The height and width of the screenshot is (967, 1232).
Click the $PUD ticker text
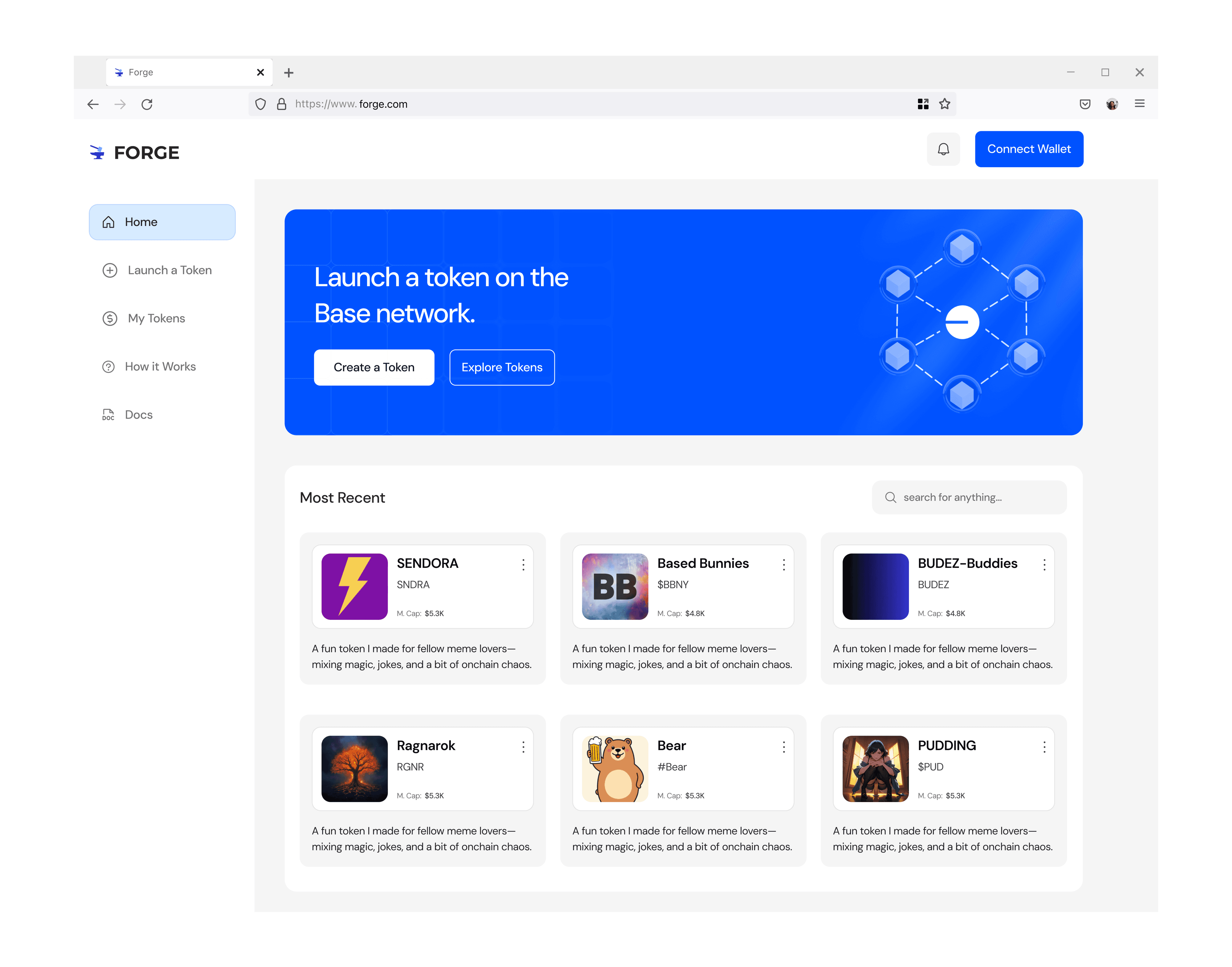pos(930,766)
